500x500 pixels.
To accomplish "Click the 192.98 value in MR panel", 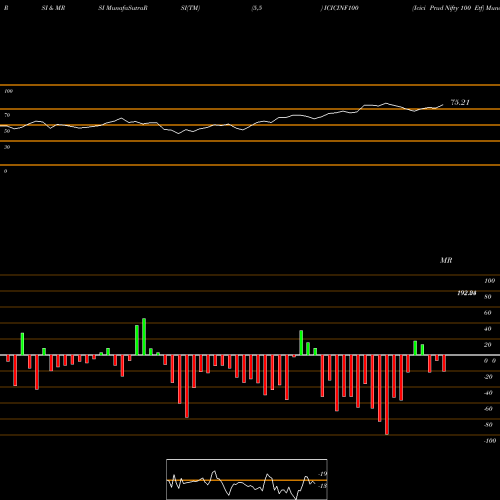I will click(467, 293).
